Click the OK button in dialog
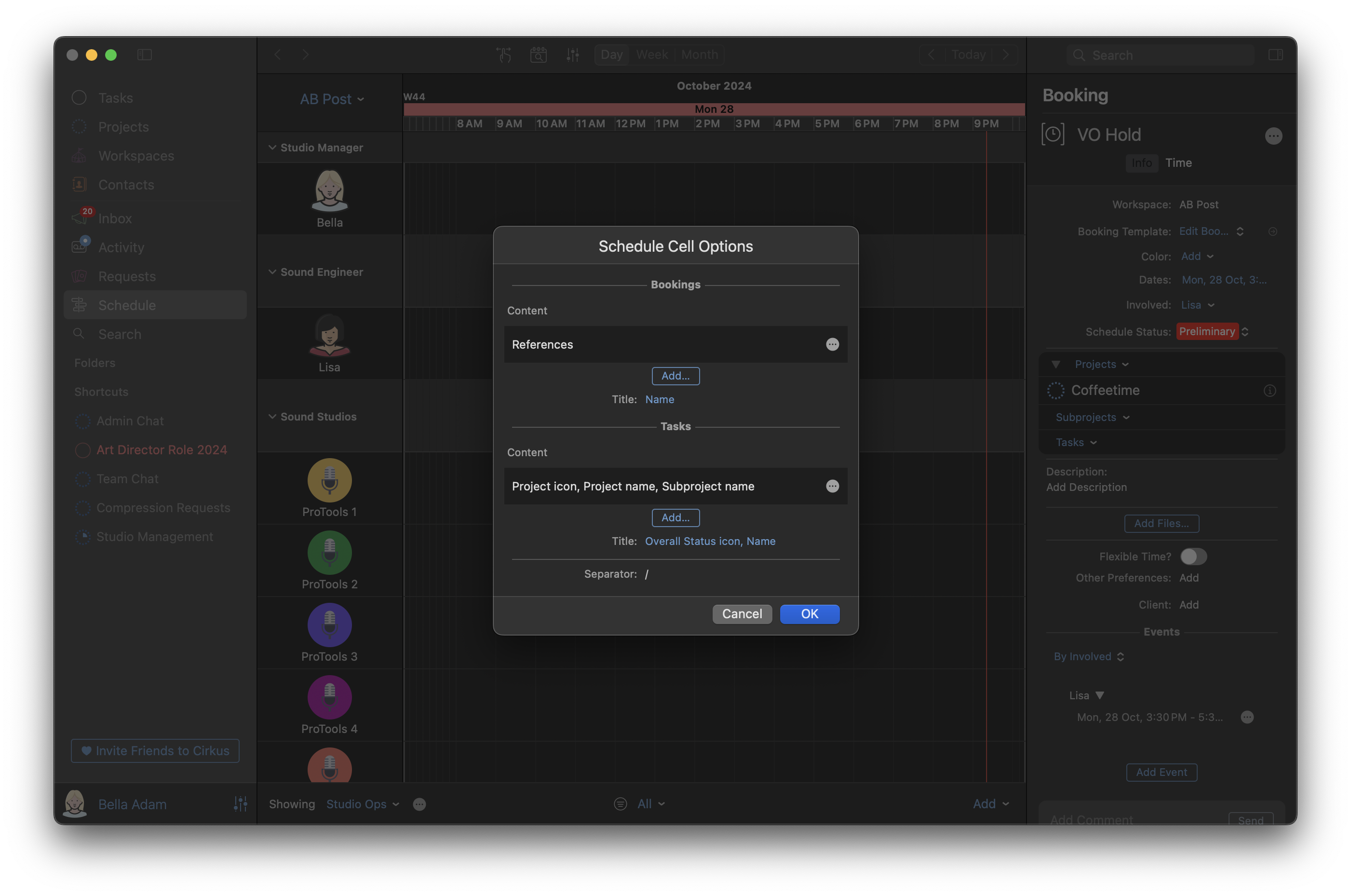This screenshot has width=1351, height=896. [x=809, y=614]
